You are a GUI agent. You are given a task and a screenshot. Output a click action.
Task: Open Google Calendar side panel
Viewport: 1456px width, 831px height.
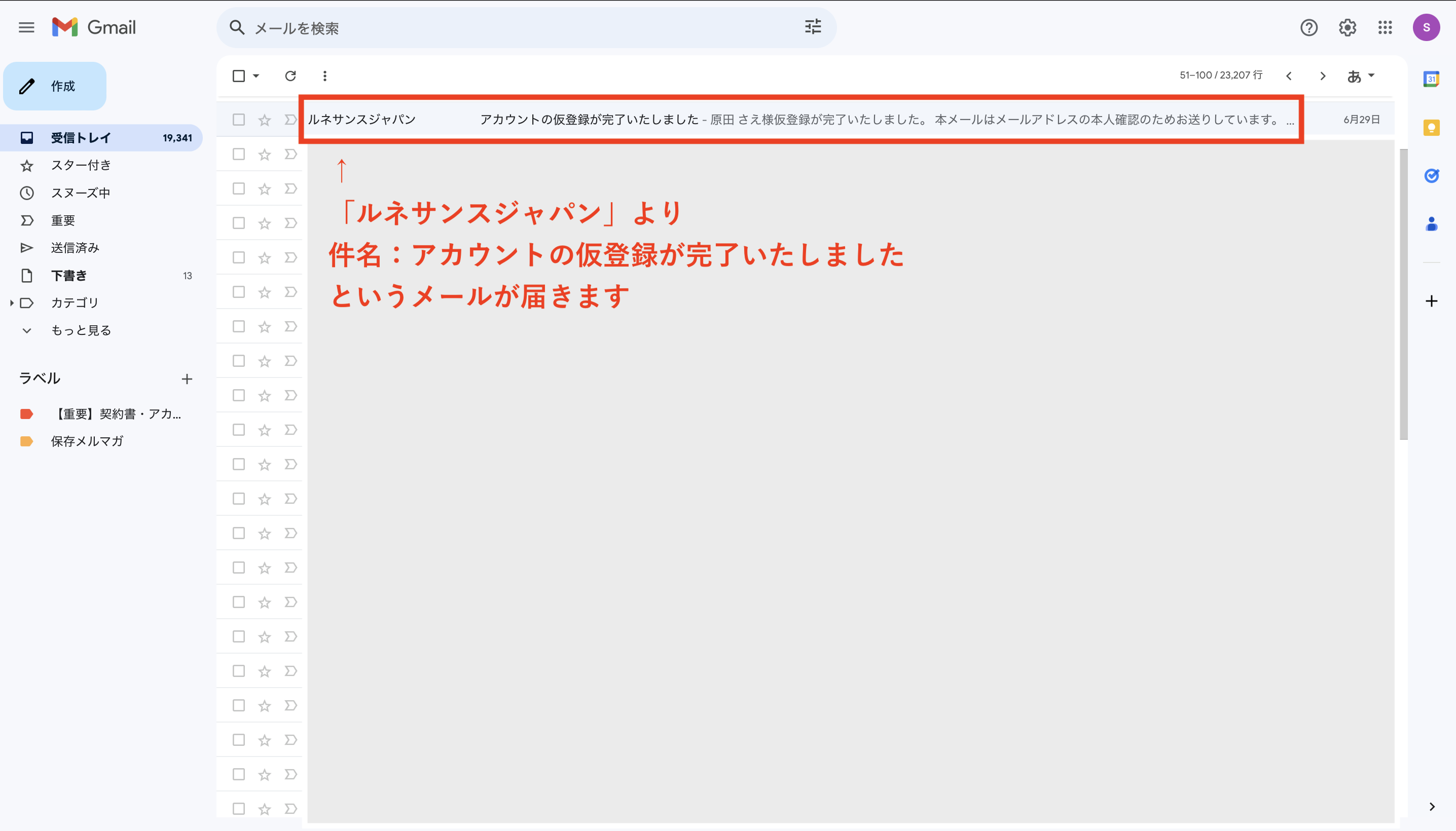point(1431,79)
